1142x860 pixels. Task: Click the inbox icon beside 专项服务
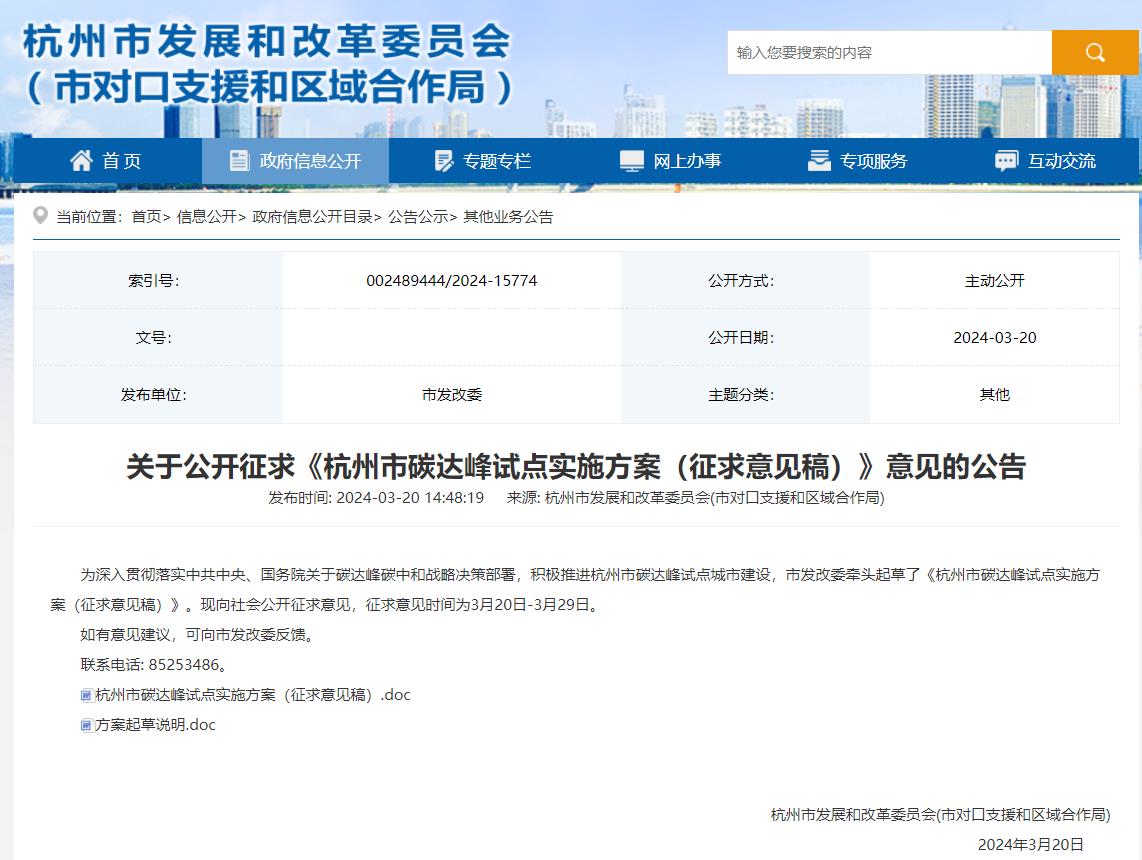click(x=819, y=161)
